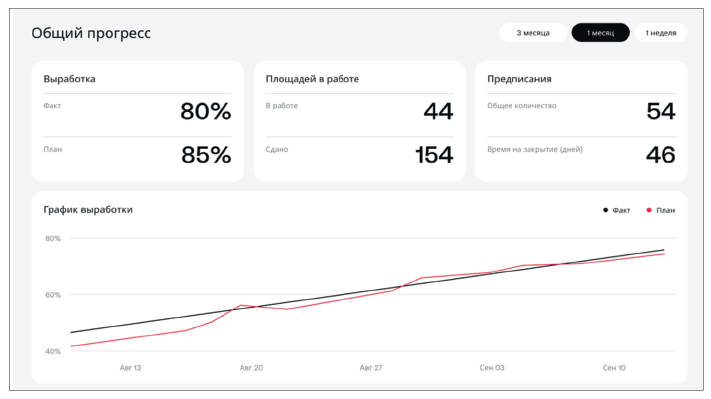This screenshot has height=399, width=711.
Task: Click the 85% plan value
Action: click(206, 155)
